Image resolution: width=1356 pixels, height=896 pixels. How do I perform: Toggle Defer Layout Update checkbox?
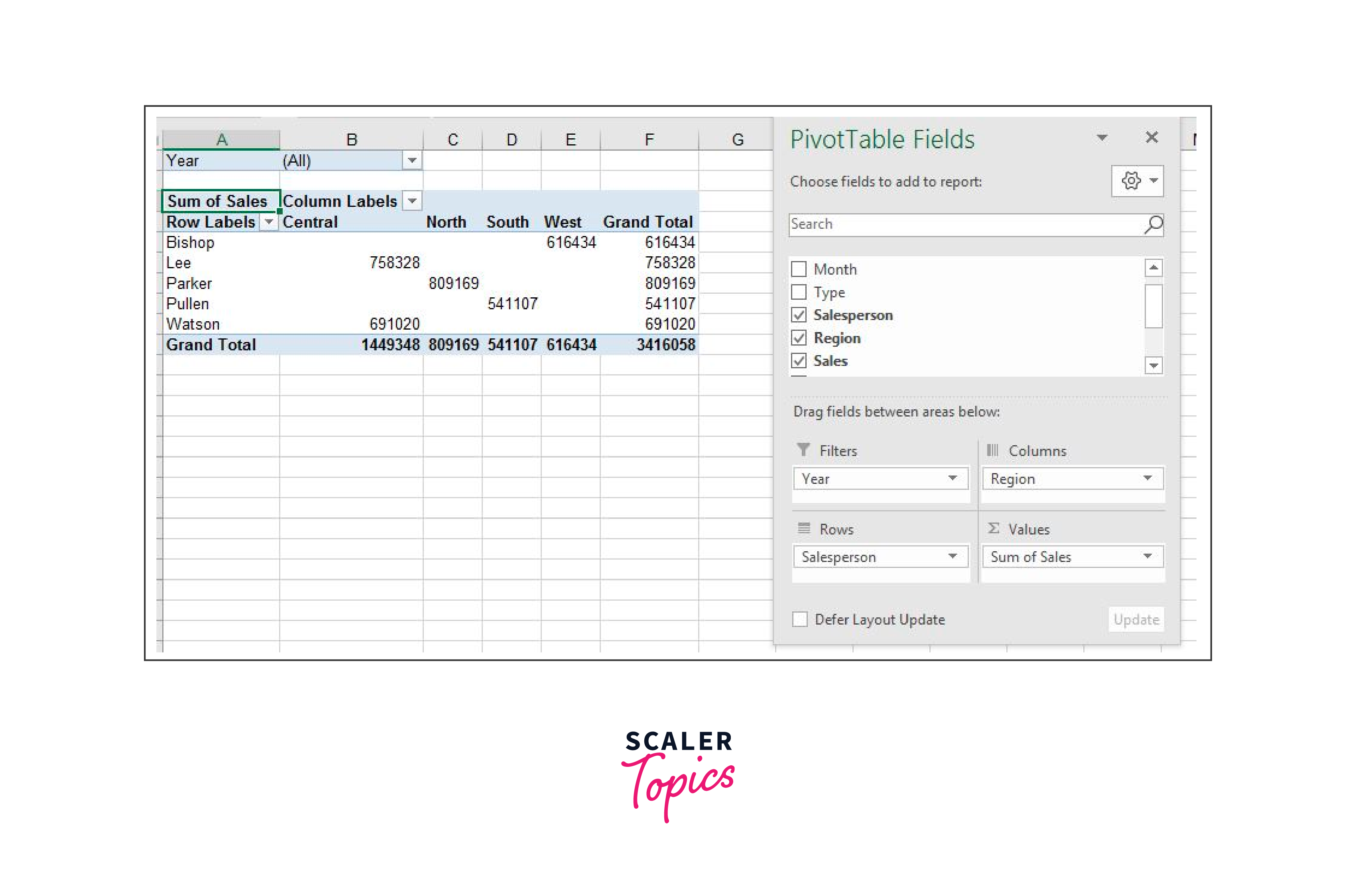pos(800,619)
